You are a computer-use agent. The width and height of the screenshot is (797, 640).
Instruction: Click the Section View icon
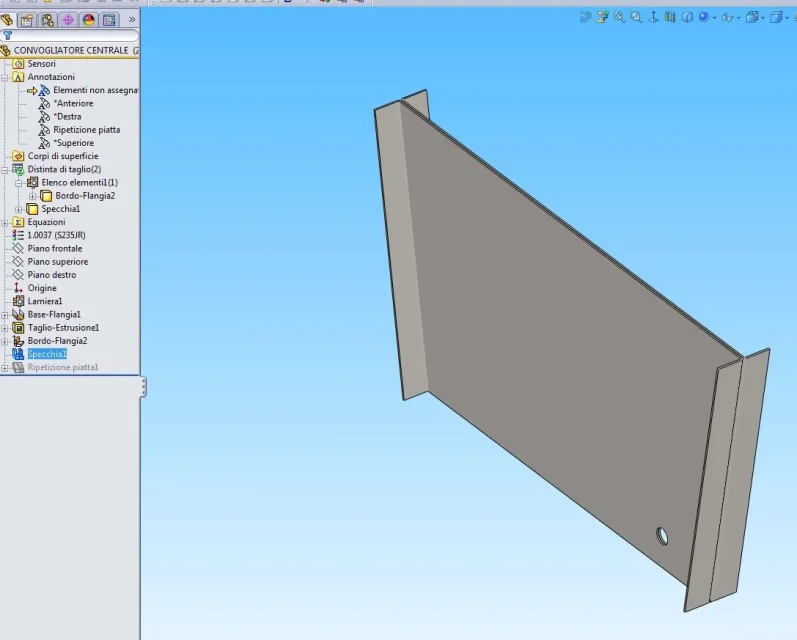coord(670,17)
